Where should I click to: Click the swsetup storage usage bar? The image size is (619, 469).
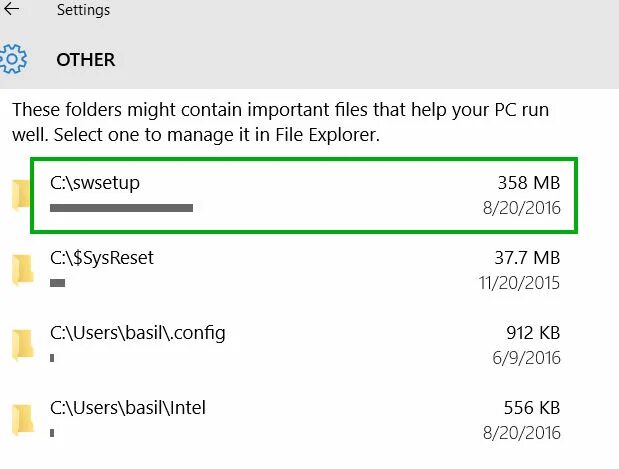pyautogui.click(x=121, y=208)
